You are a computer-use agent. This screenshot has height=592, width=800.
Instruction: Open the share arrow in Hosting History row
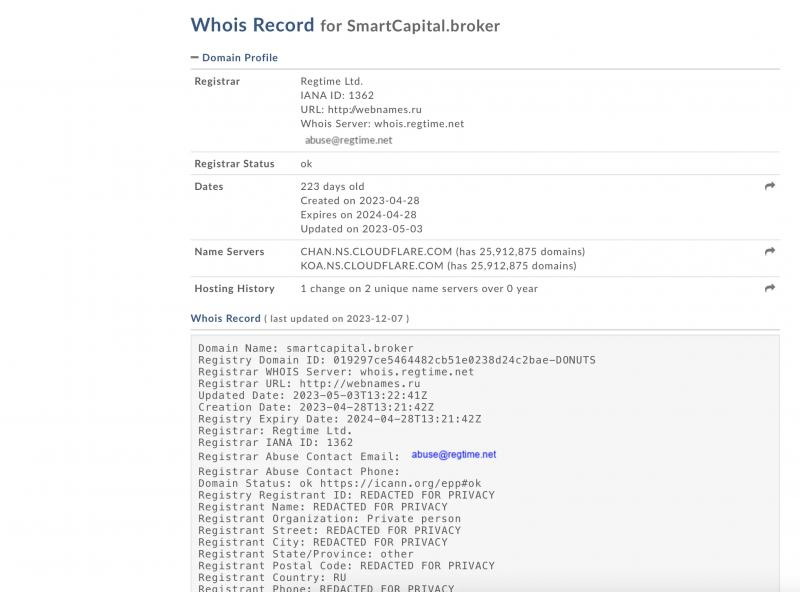770,288
